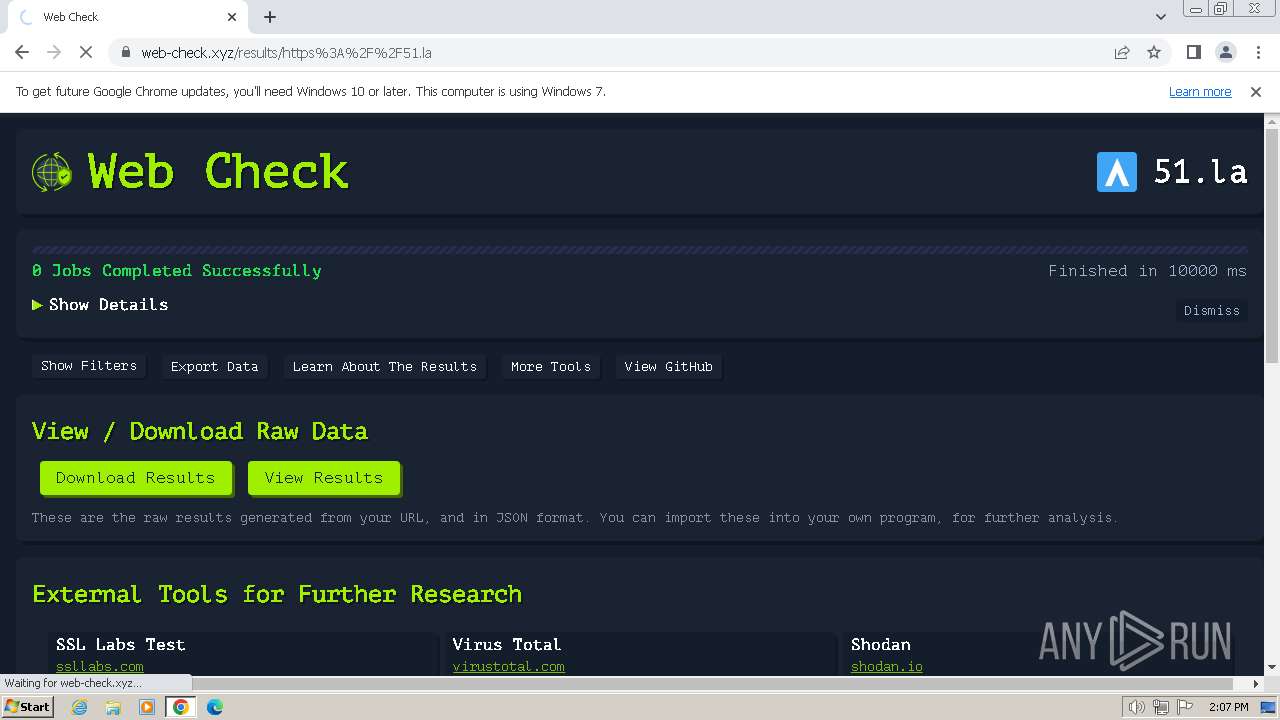Click Export Data button
Image resolution: width=1280 pixels, height=720 pixels.
pyautogui.click(x=214, y=367)
